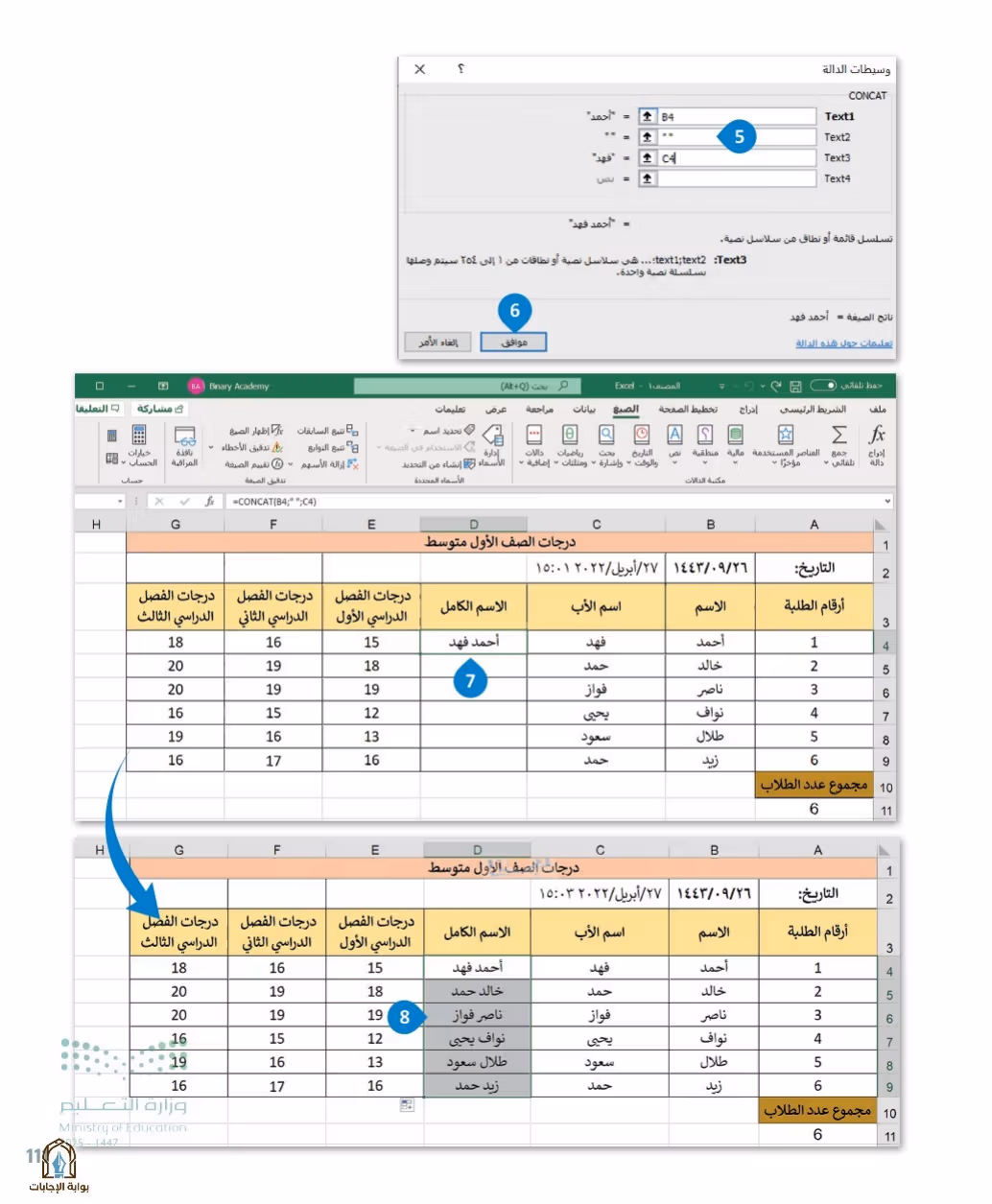This screenshot has height=1204, width=992.
Task: Click the Text1 field containing B4
Action: [737, 116]
